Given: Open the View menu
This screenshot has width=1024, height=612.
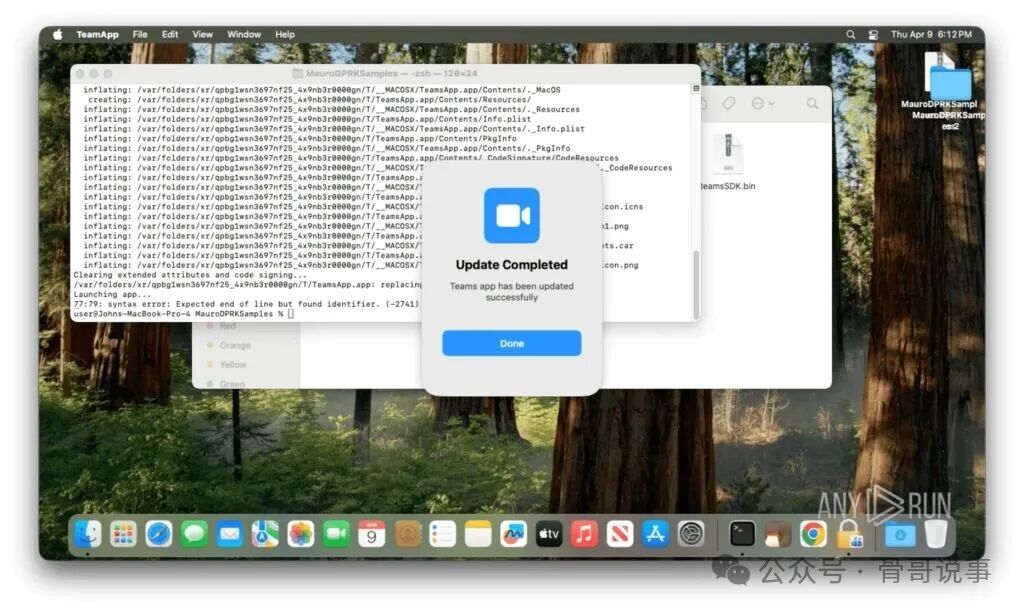Looking at the screenshot, I should click(202, 35).
